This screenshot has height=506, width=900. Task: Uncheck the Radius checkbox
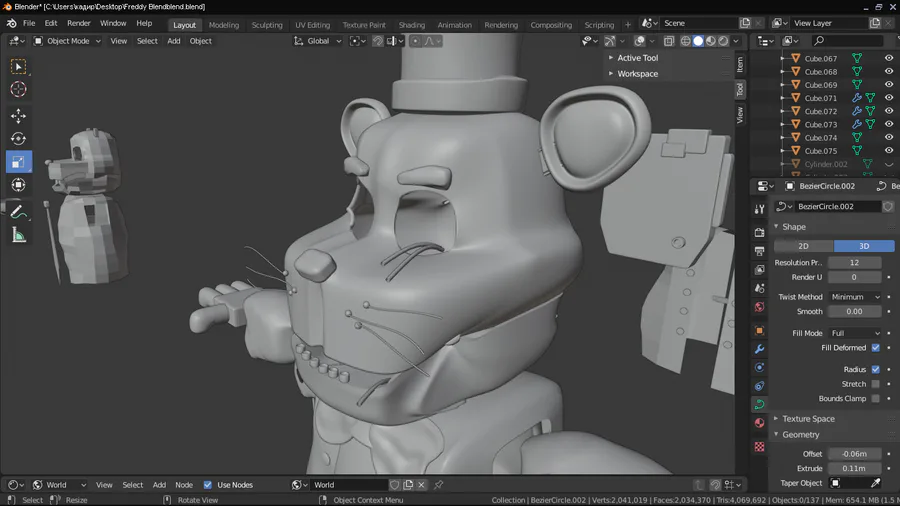[x=875, y=369]
